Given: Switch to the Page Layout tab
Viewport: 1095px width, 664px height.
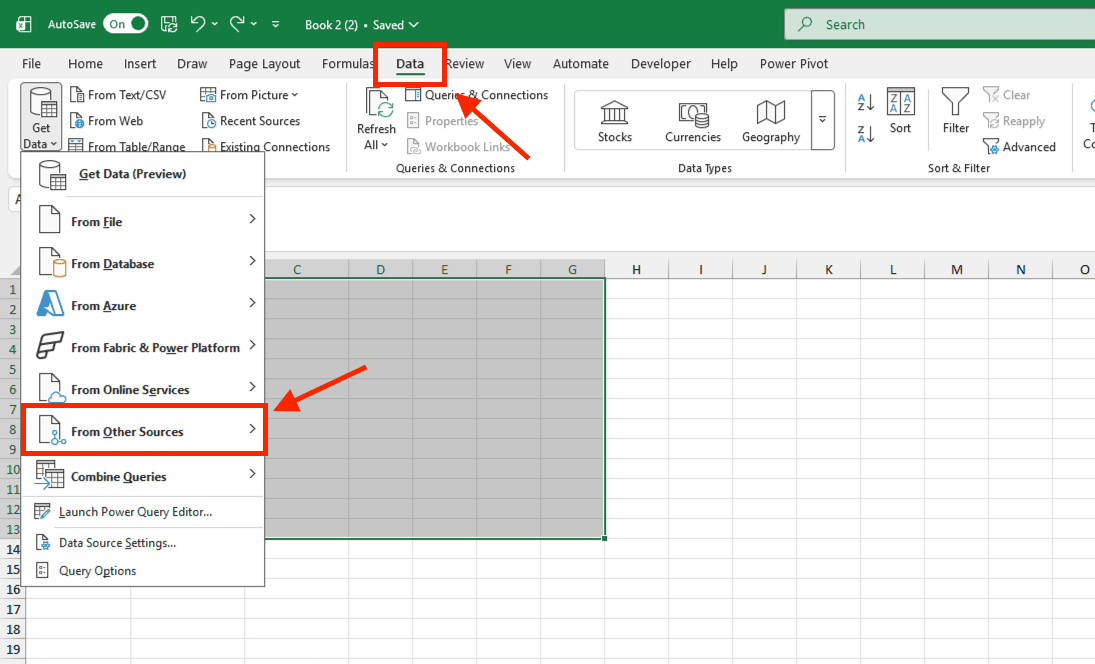Looking at the screenshot, I should [x=264, y=64].
